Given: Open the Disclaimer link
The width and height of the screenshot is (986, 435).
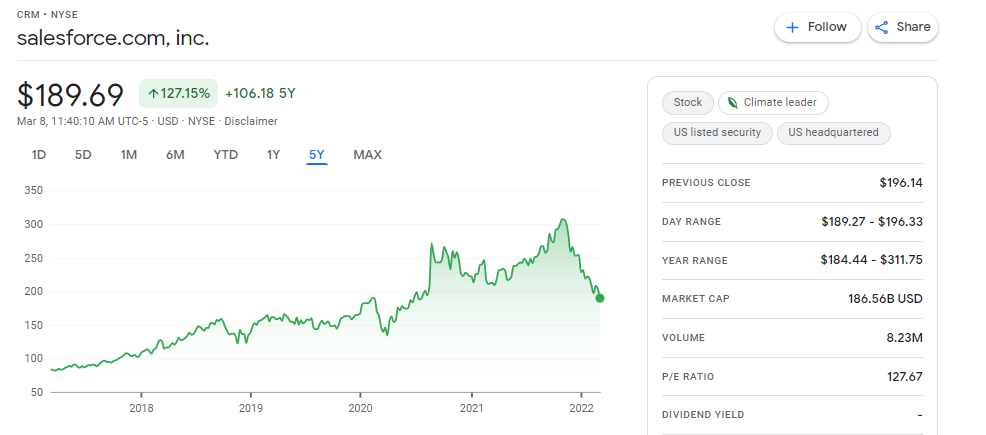Looking at the screenshot, I should pos(251,121).
